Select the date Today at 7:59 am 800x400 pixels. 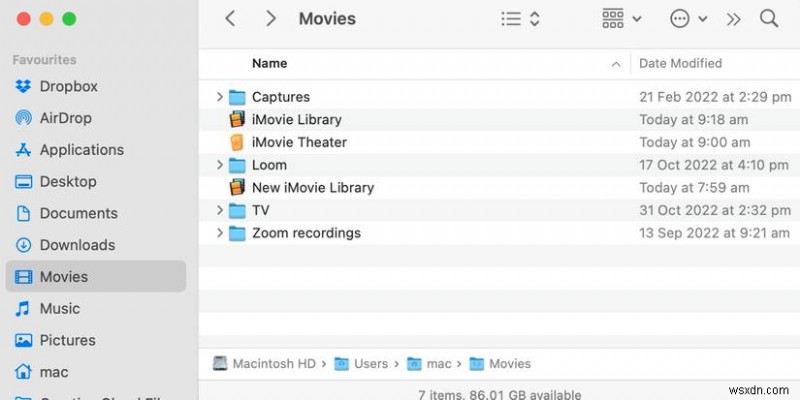694,188
